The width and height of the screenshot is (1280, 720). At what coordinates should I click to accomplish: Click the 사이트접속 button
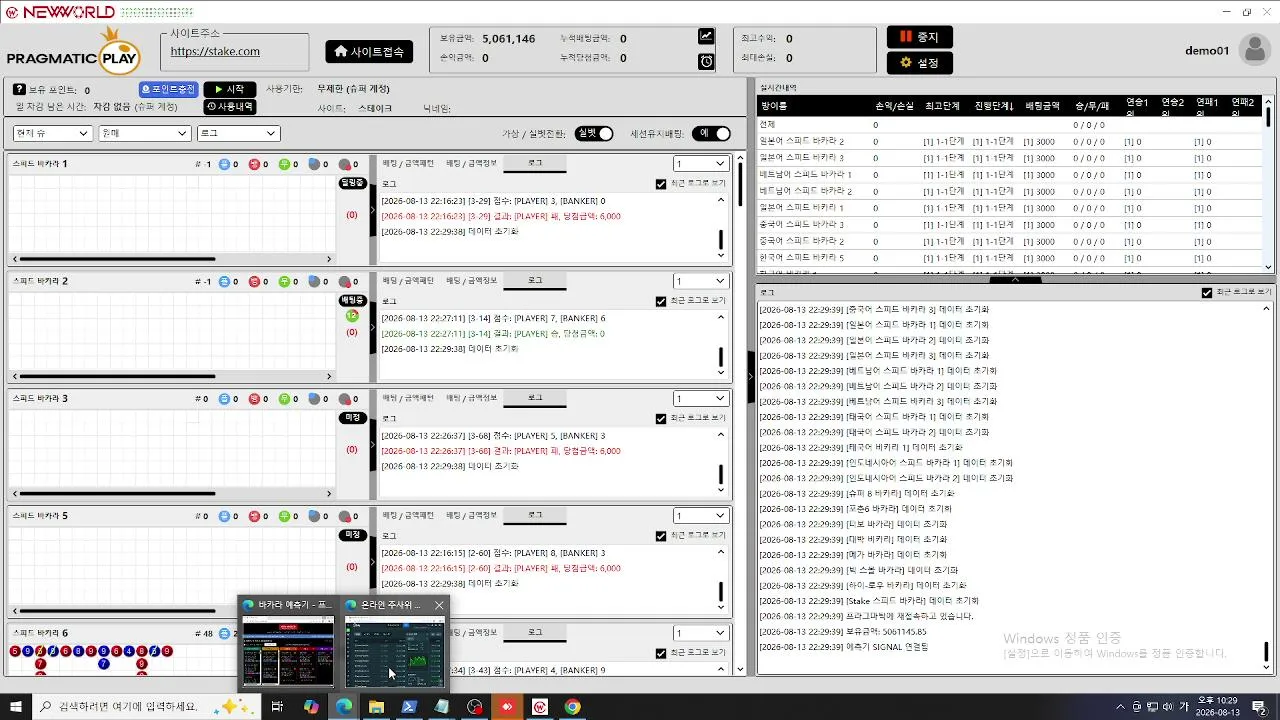tap(369, 52)
